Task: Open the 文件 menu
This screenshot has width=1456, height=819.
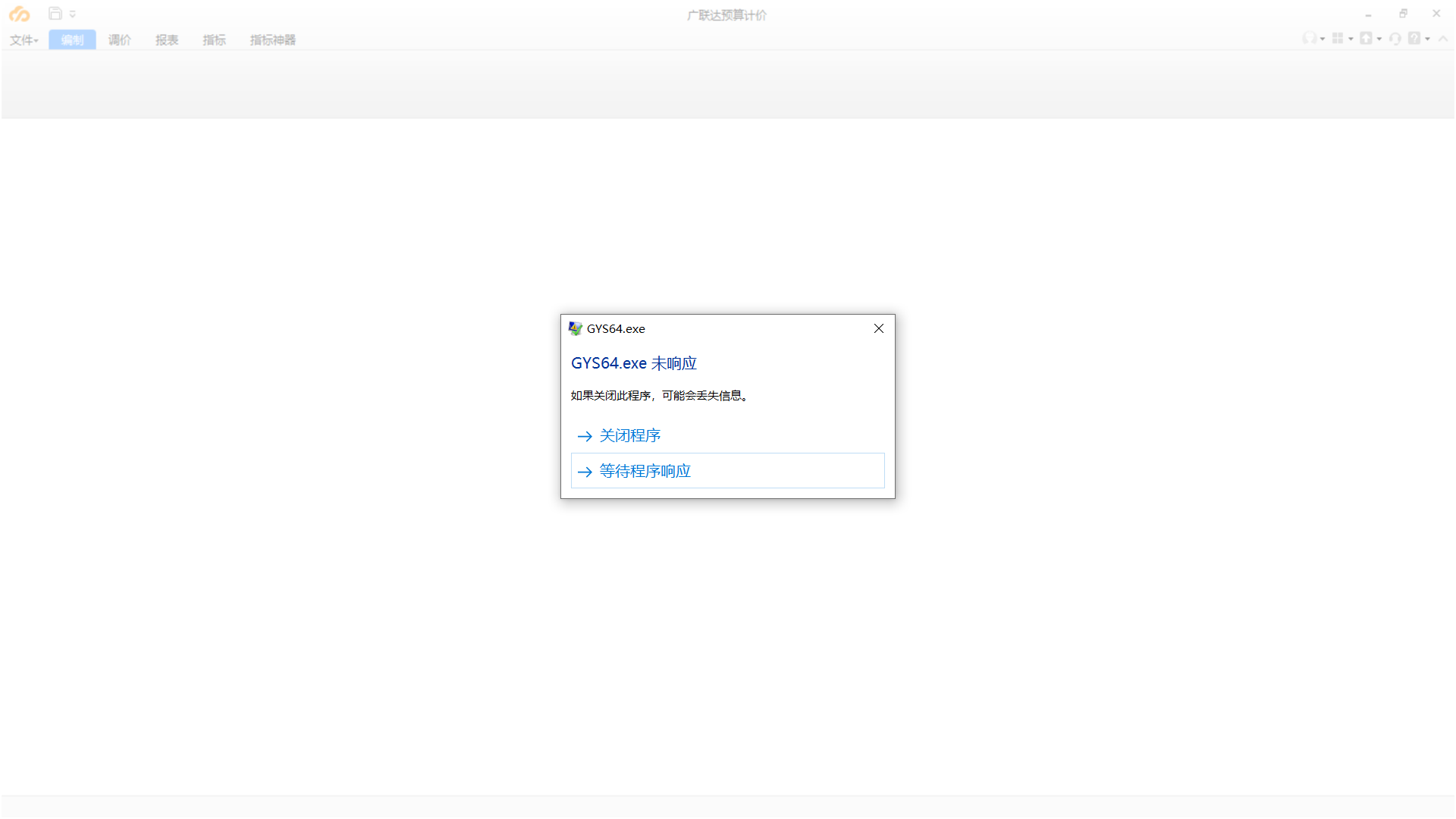Action: [x=24, y=39]
